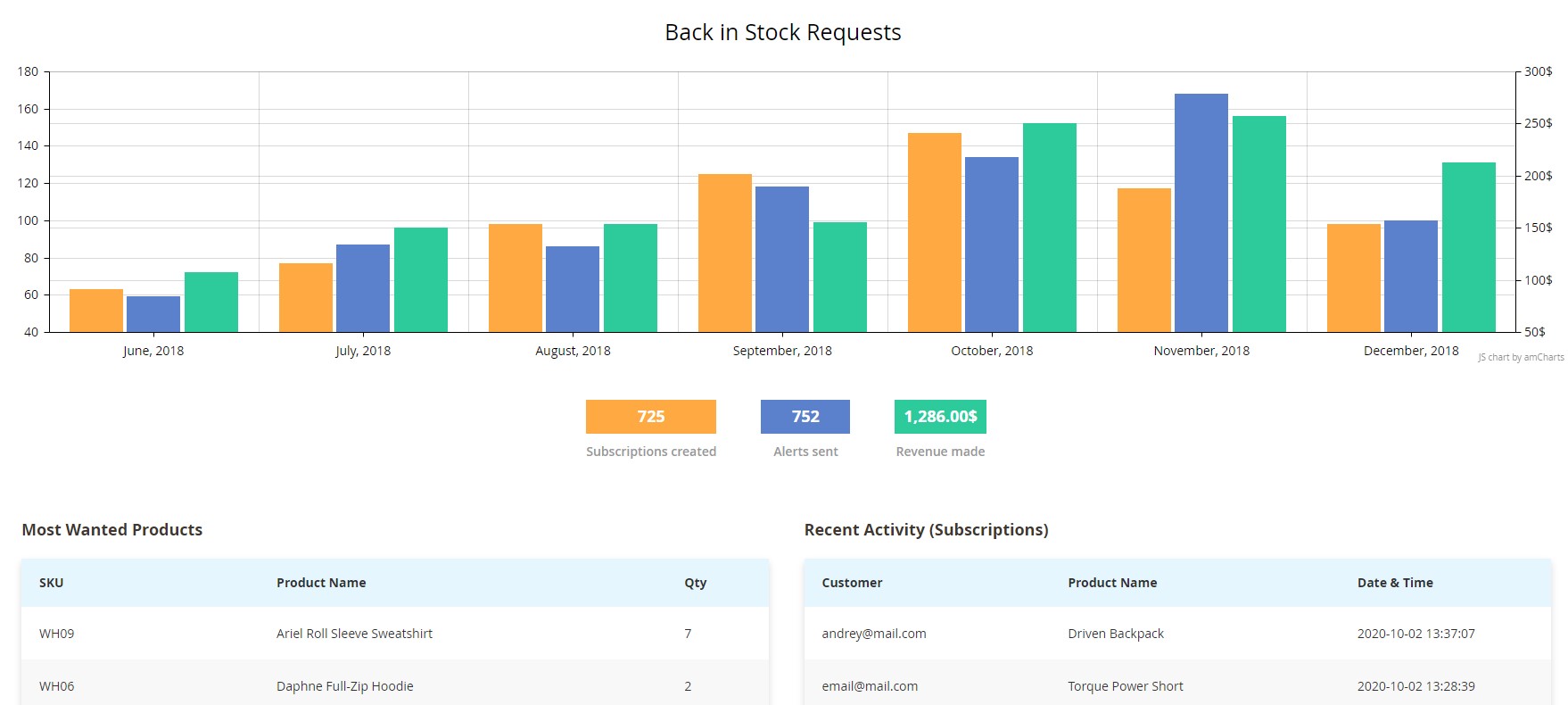
Task: Click the orange August 2018 bar
Action: (x=516, y=278)
